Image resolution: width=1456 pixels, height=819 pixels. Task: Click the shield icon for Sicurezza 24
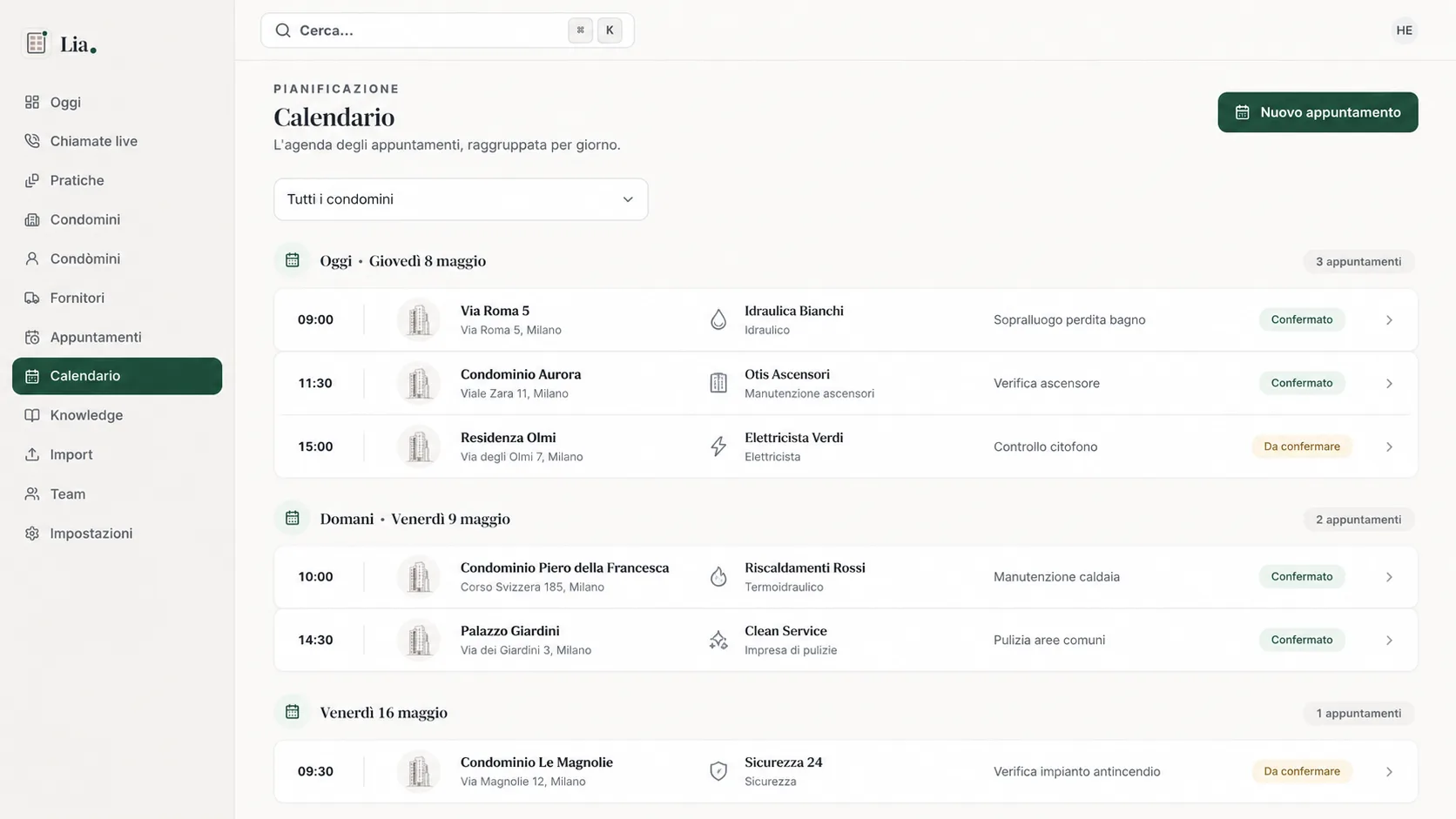pos(718,771)
